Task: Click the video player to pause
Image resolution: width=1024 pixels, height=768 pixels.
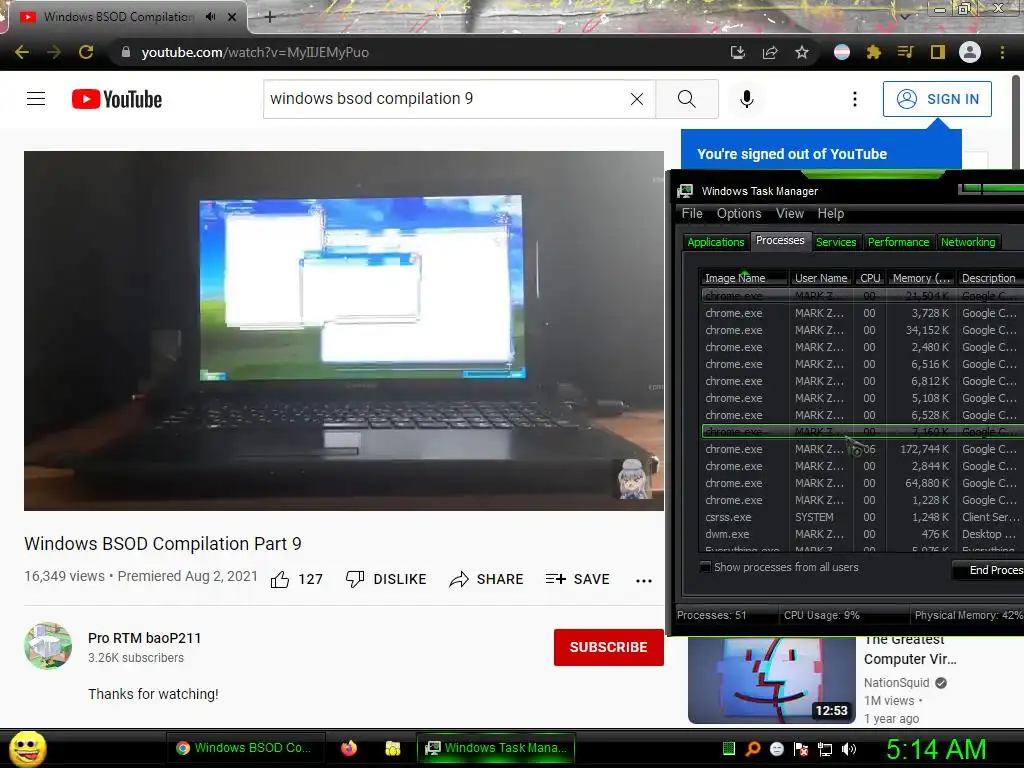Action: tap(344, 331)
